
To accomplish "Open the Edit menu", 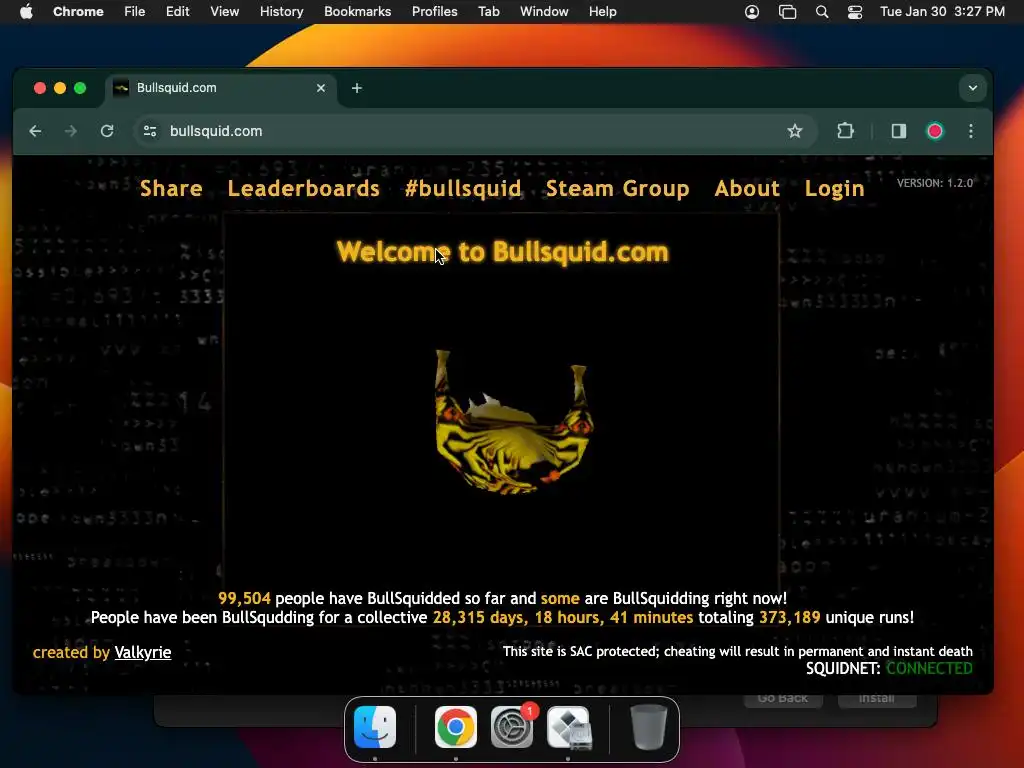I will 177,12.
